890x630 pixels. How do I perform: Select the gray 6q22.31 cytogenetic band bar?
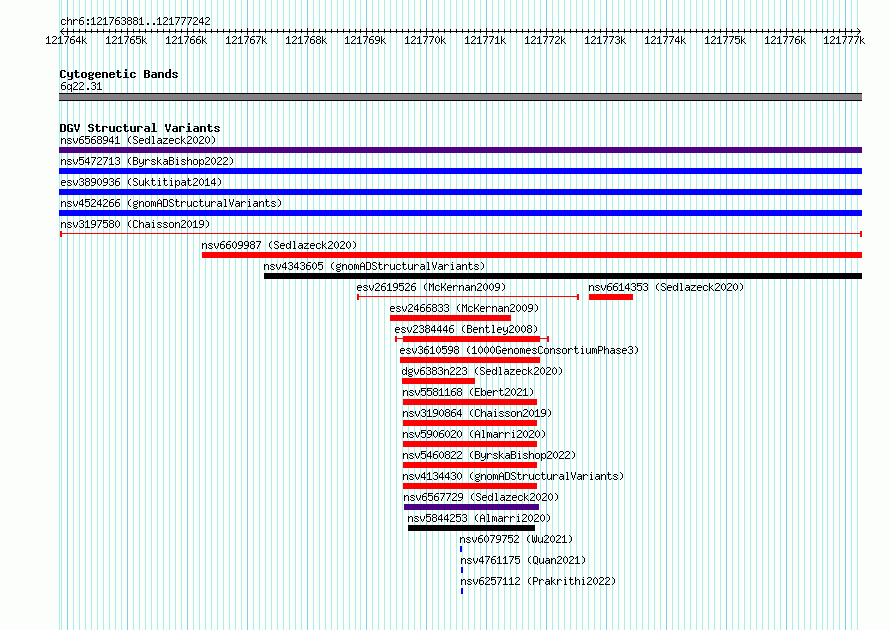(460, 97)
